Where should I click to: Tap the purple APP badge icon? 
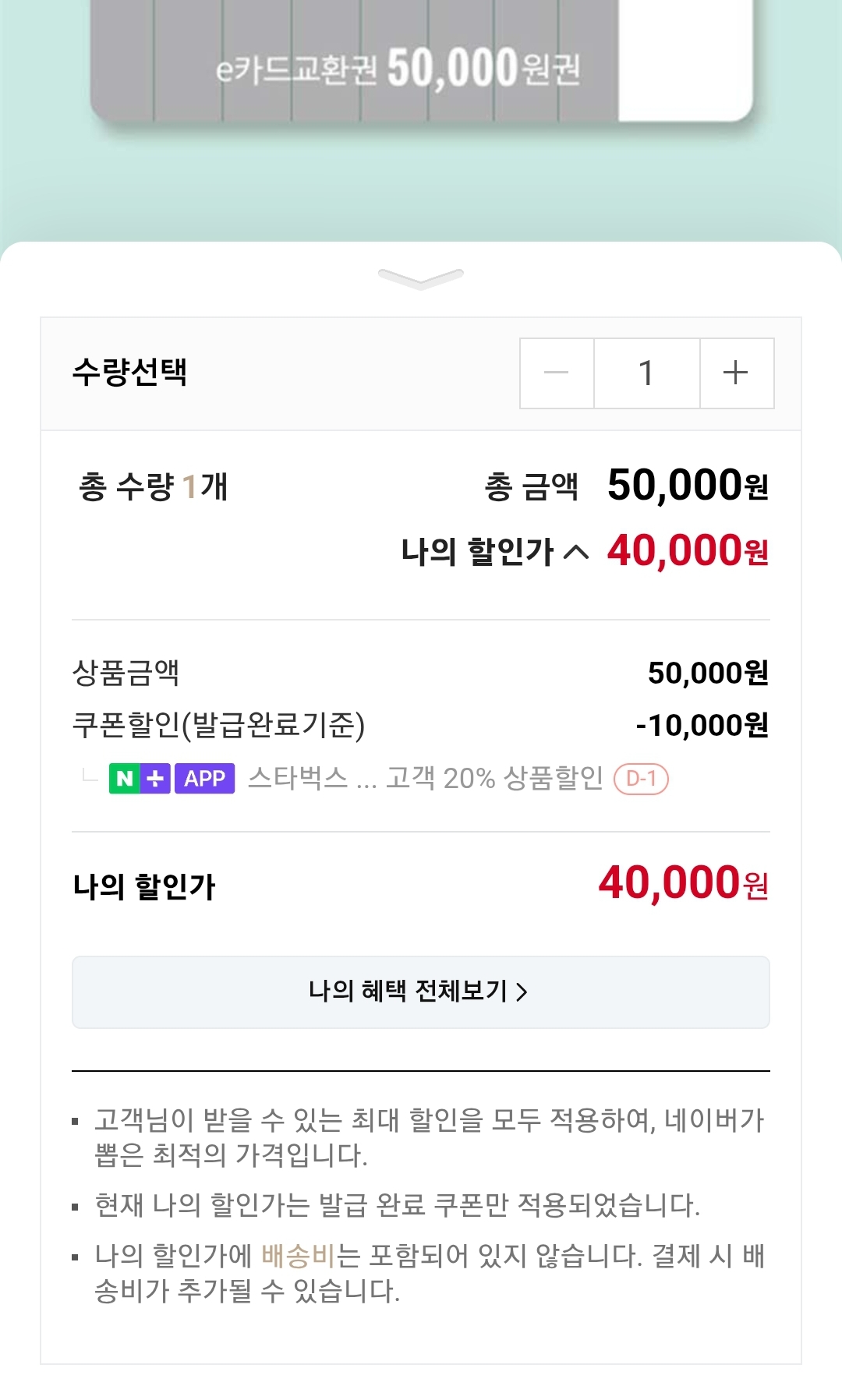(204, 778)
